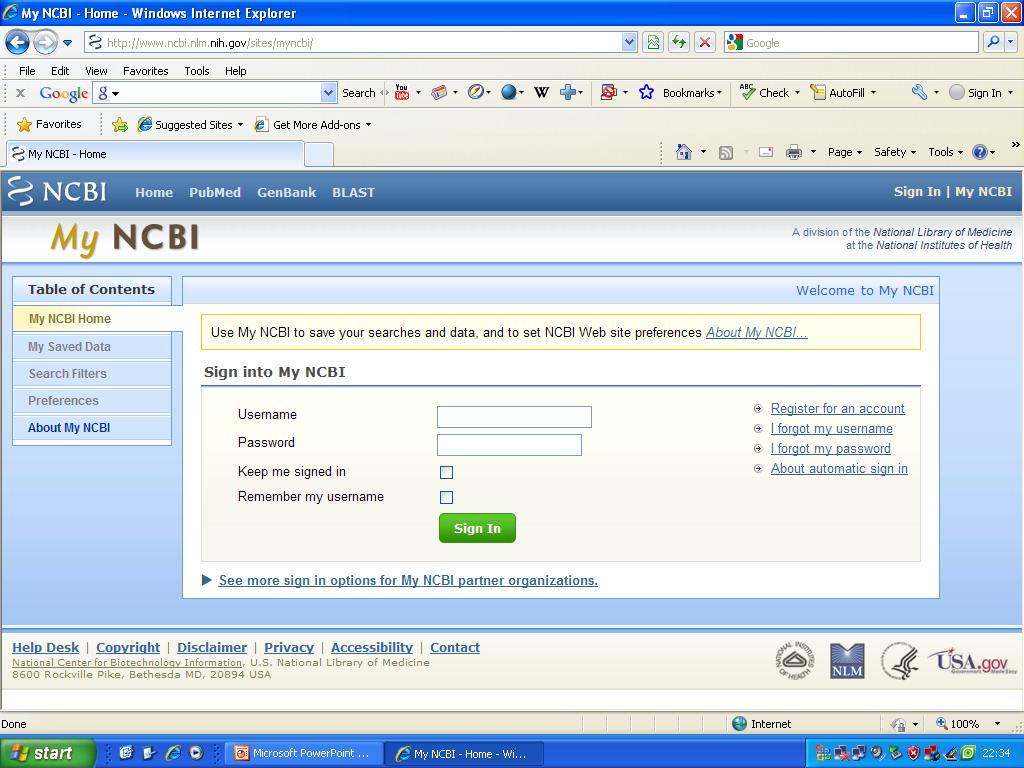Open the BLAST link in NCBI header
Image resolution: width=1024 pixels, height=768 pixels.
click(x=353, y=193)
